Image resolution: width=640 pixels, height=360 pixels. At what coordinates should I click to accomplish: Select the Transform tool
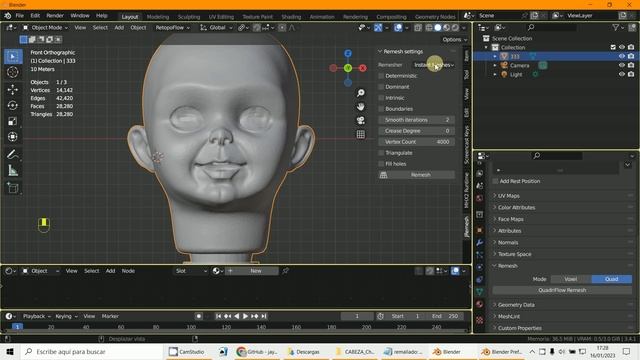click(13, 137)
